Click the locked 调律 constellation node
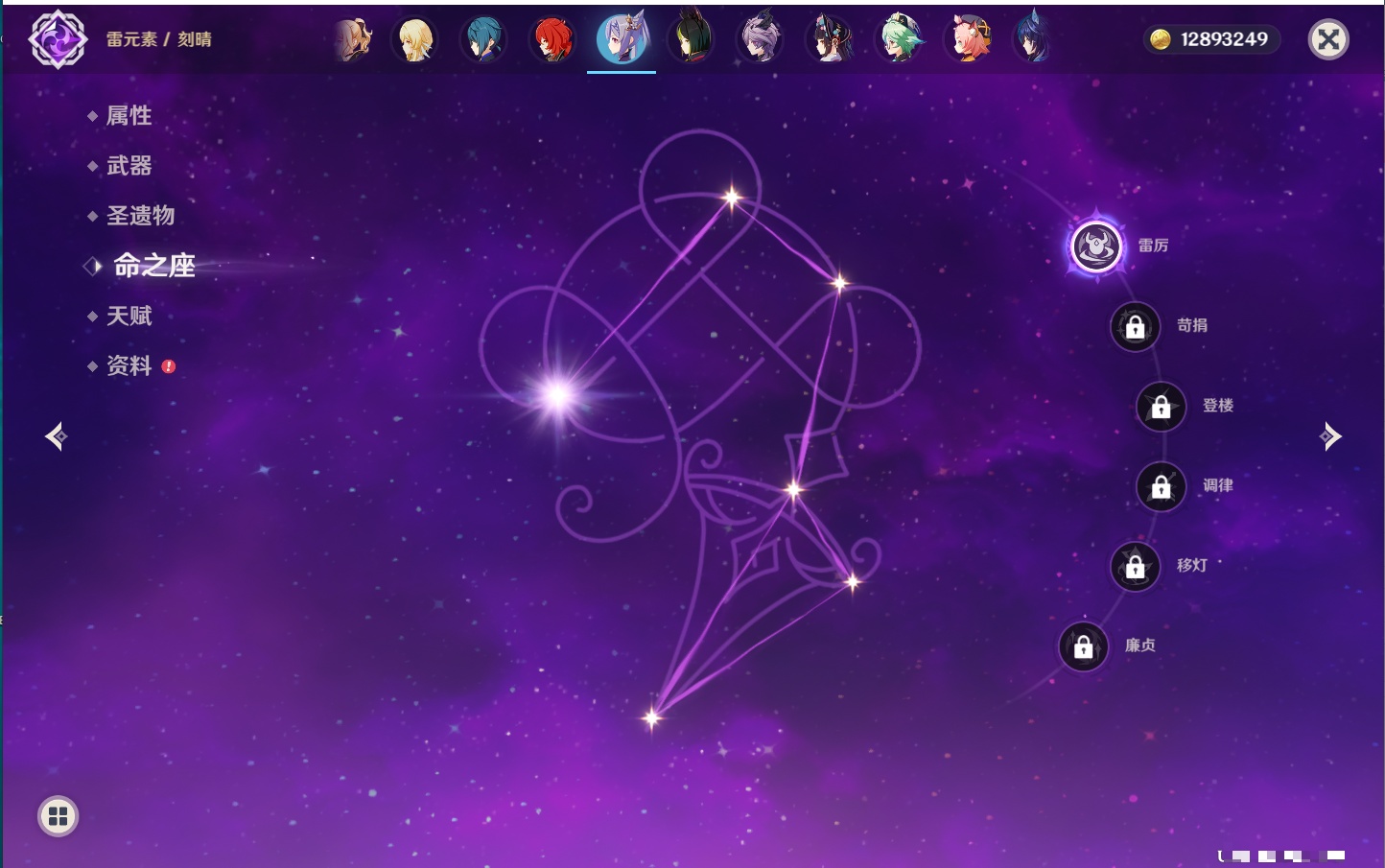1385x868 pixels. (1162, 487)
